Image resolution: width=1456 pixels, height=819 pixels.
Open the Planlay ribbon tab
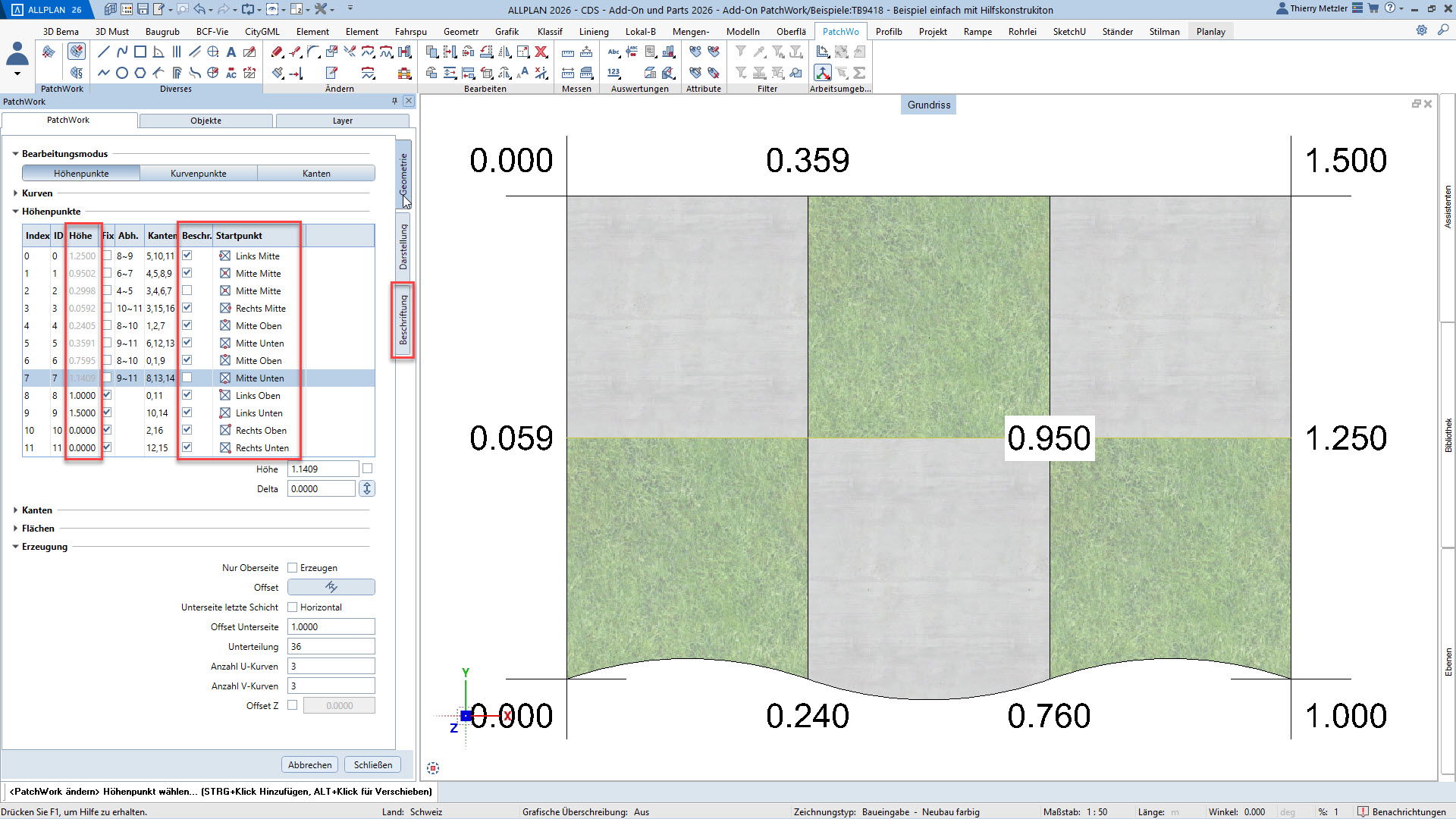click(1210, 31)
